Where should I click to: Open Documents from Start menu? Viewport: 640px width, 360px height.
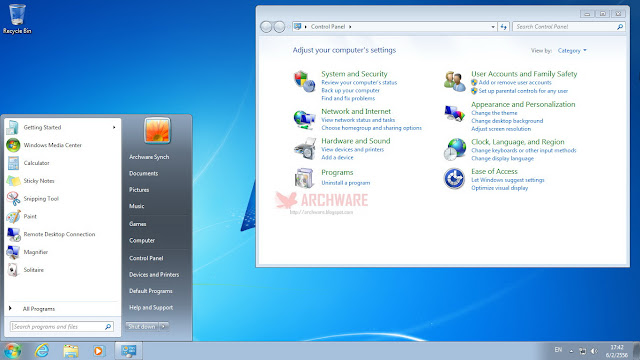[x=143, y=173]
